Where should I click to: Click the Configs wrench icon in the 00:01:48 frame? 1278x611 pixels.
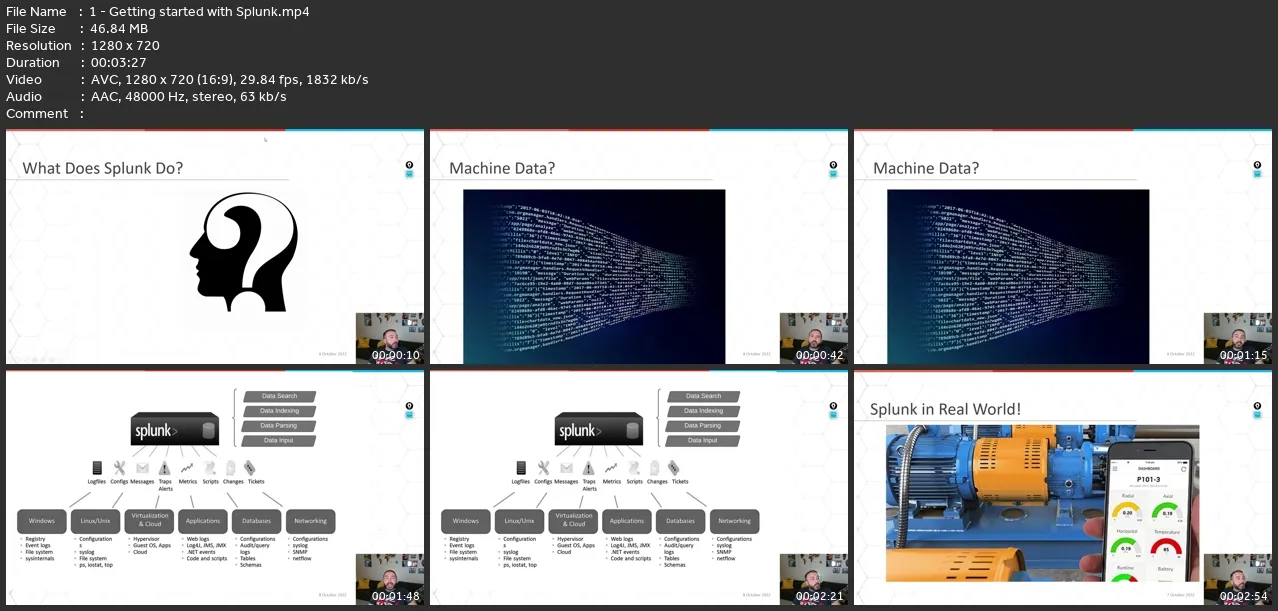[x=120, y=468]
